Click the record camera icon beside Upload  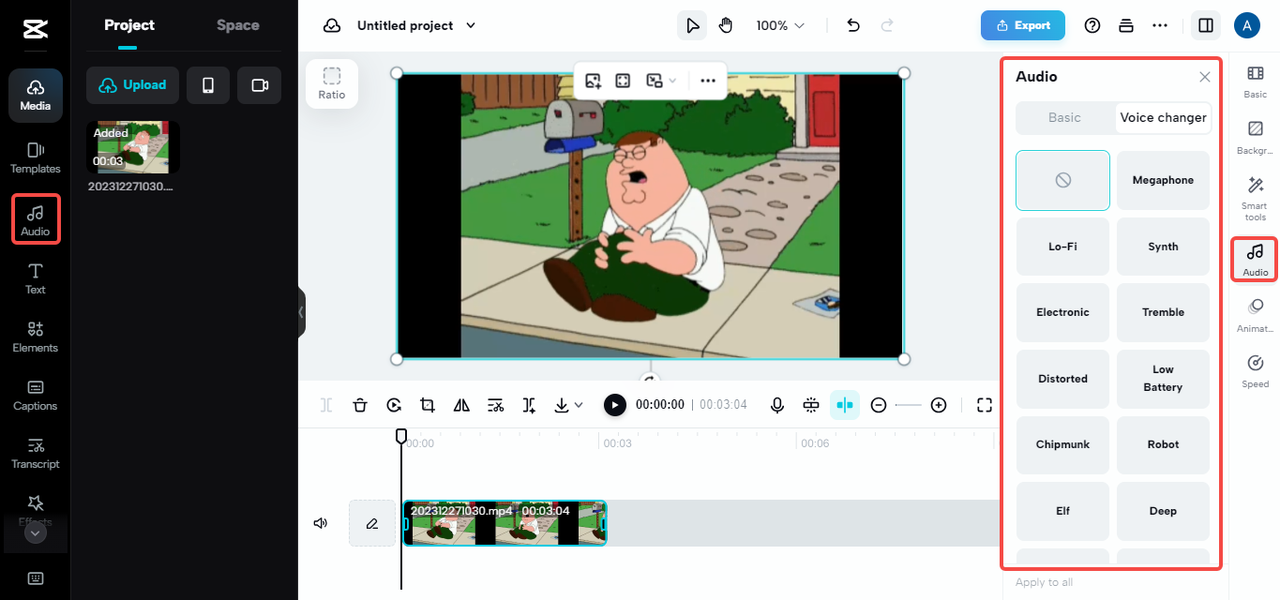coord(260,86)
